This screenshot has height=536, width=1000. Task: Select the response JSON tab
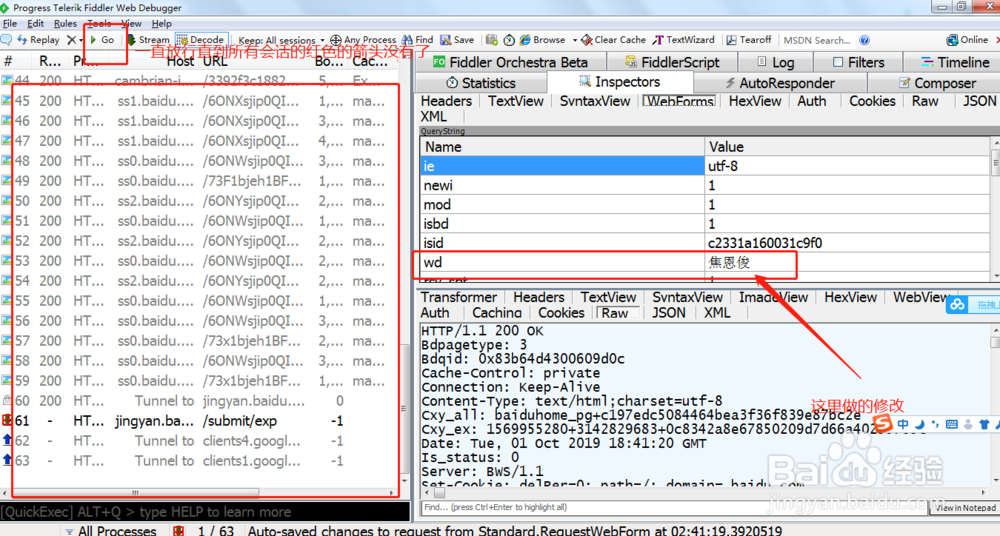point(668,313)
